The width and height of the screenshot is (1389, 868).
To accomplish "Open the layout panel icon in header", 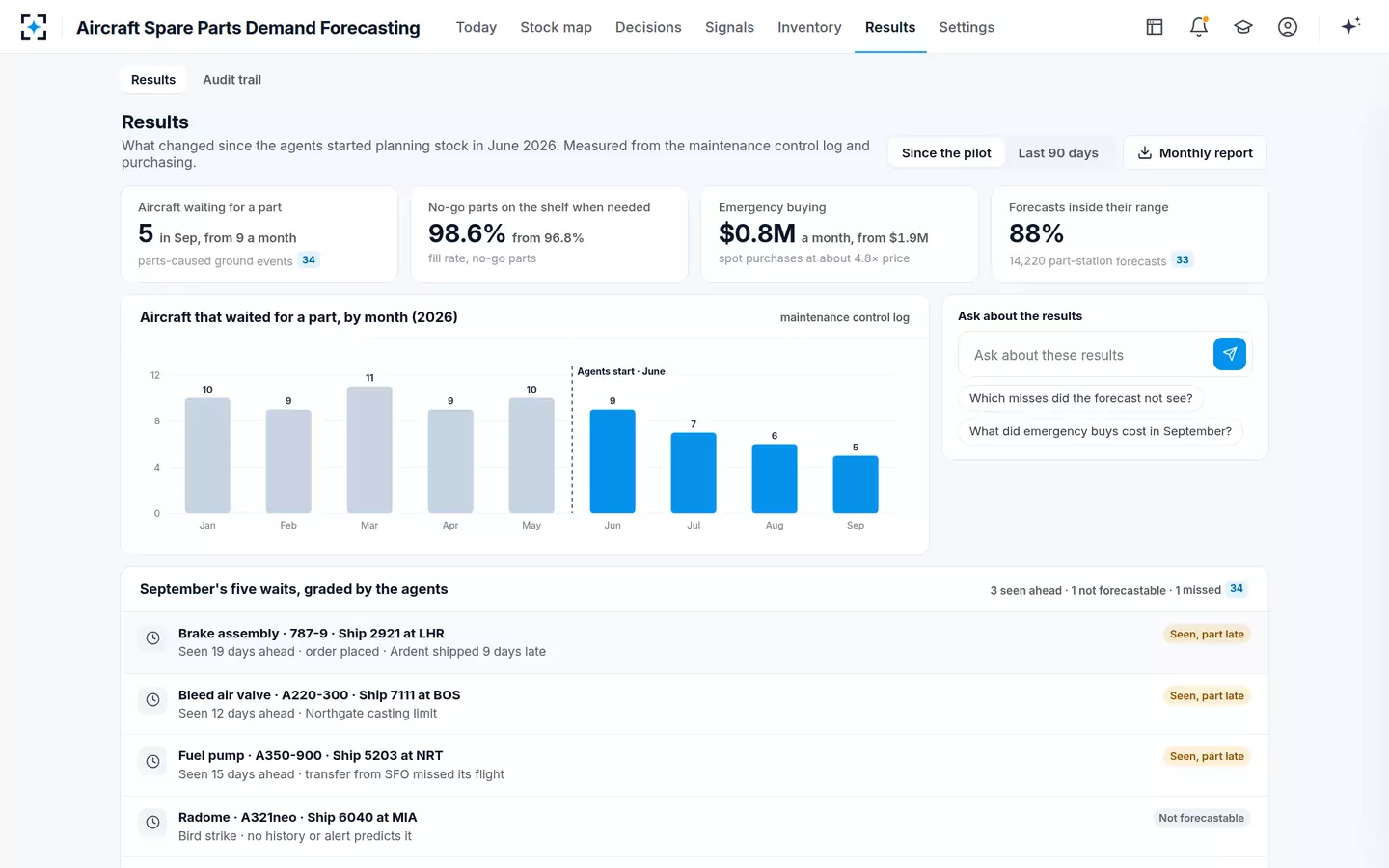I will click(x=1155, y=27).
